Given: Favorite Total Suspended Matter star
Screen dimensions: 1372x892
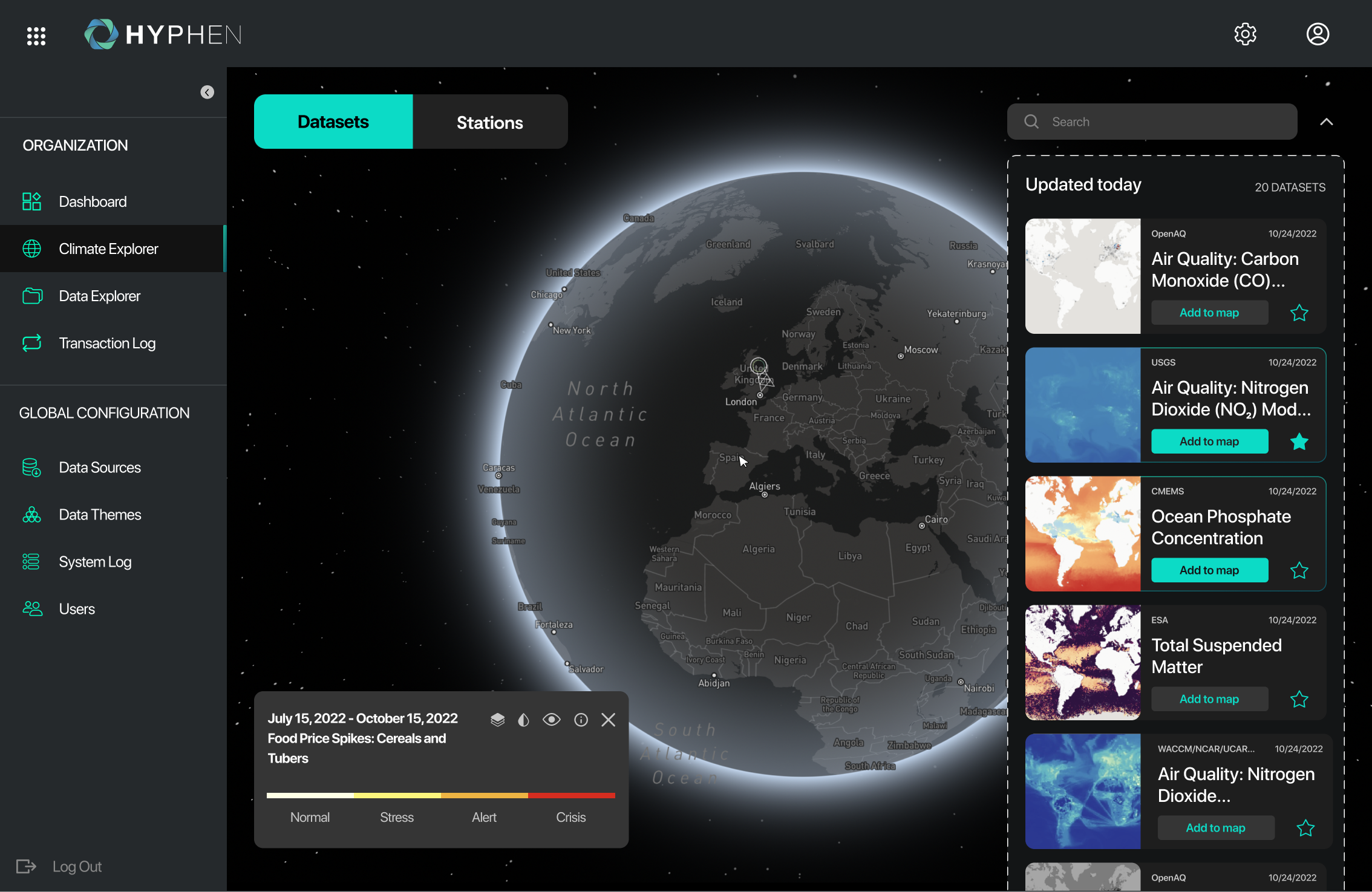Looking at the screenshot, I should pos(1299,699).
